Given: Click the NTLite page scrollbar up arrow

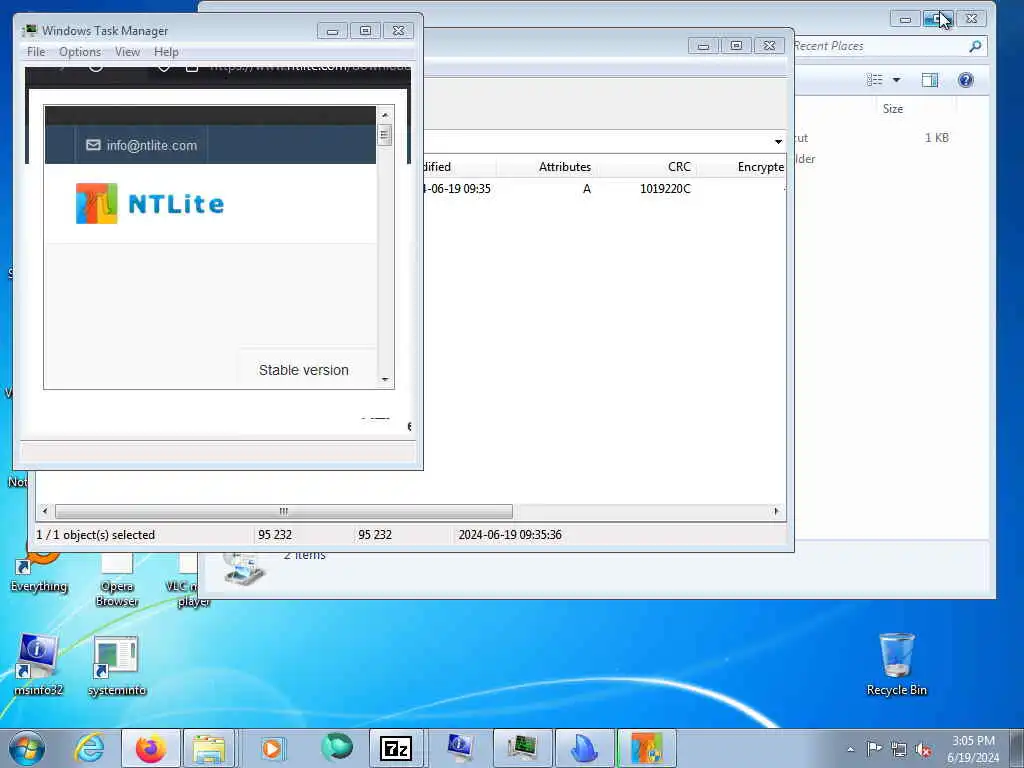Looking at the screenshot, I should 385,115.
